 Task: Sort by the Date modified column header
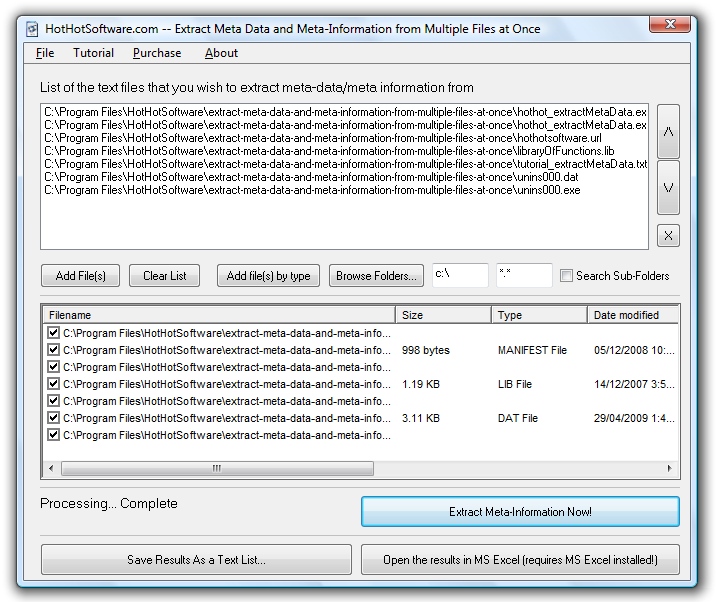click(x=633, y=315)
